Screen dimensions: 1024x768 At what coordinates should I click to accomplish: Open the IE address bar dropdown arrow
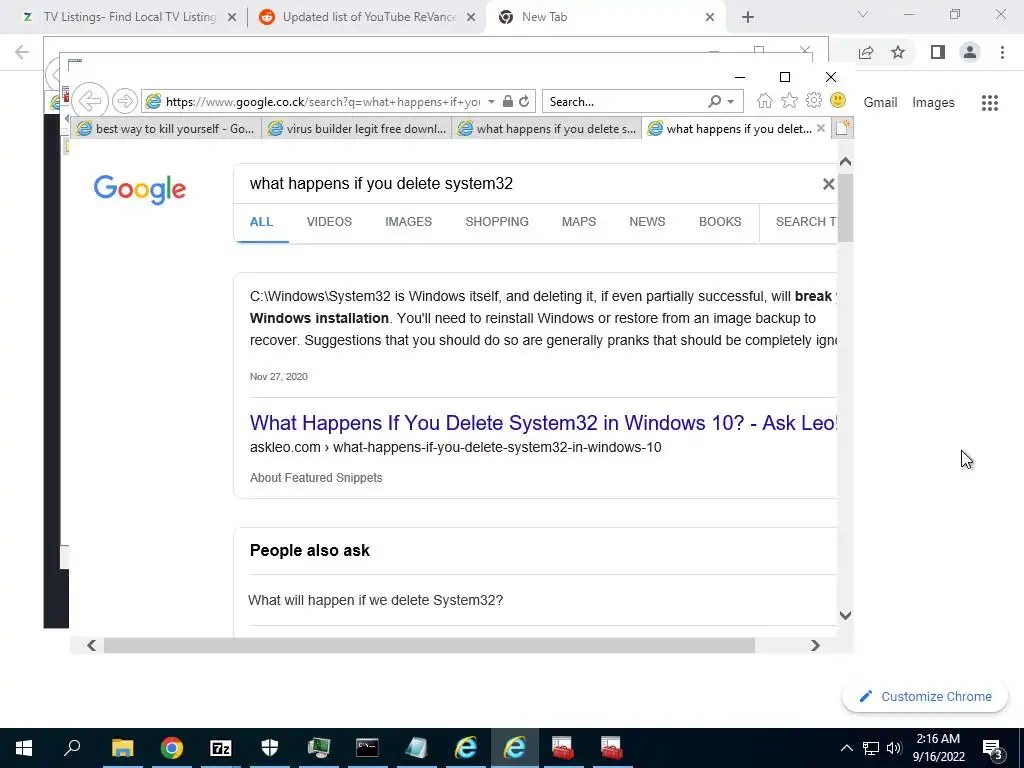491,102
